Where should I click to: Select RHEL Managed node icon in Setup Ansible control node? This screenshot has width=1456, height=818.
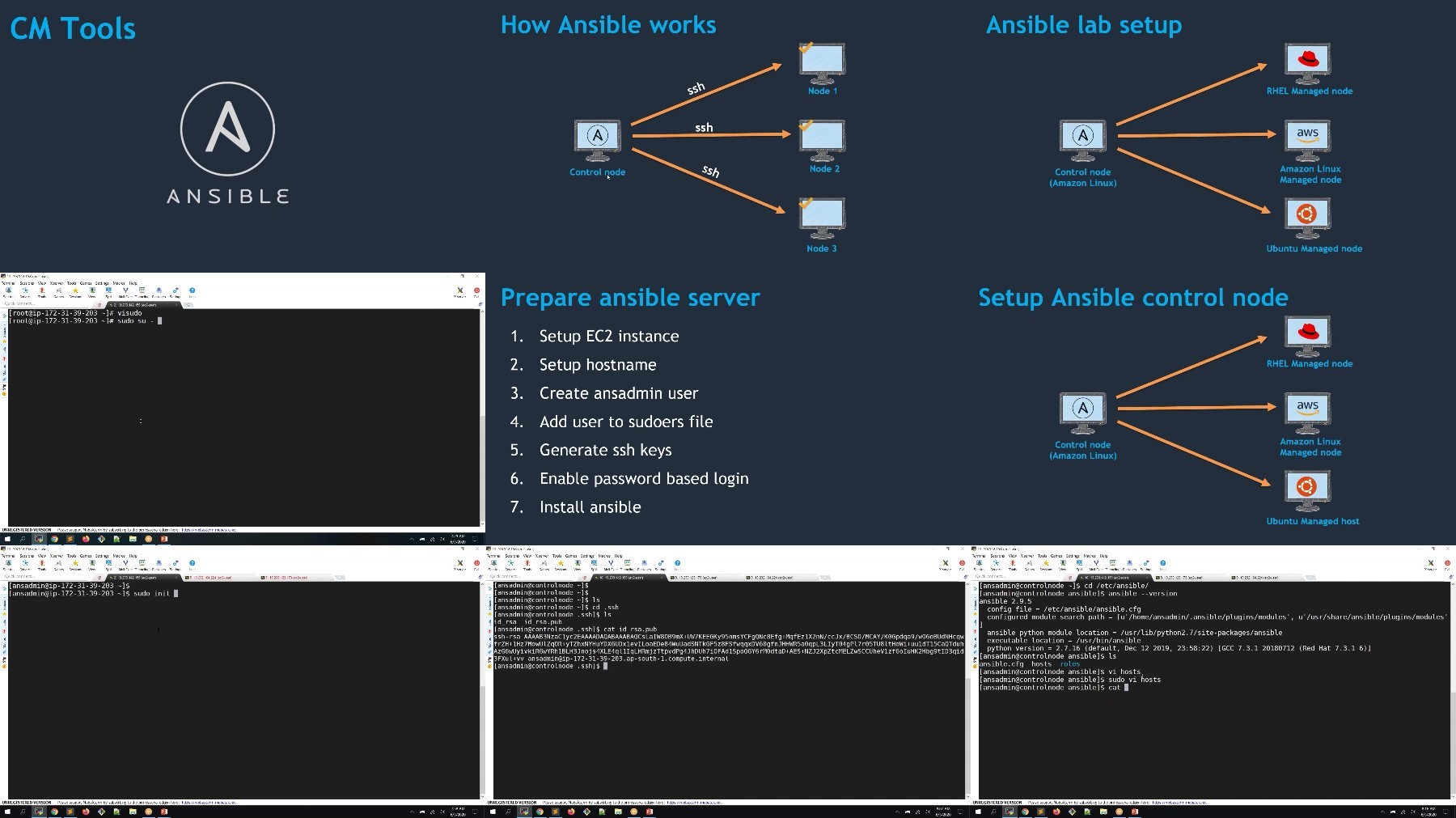1307,337
